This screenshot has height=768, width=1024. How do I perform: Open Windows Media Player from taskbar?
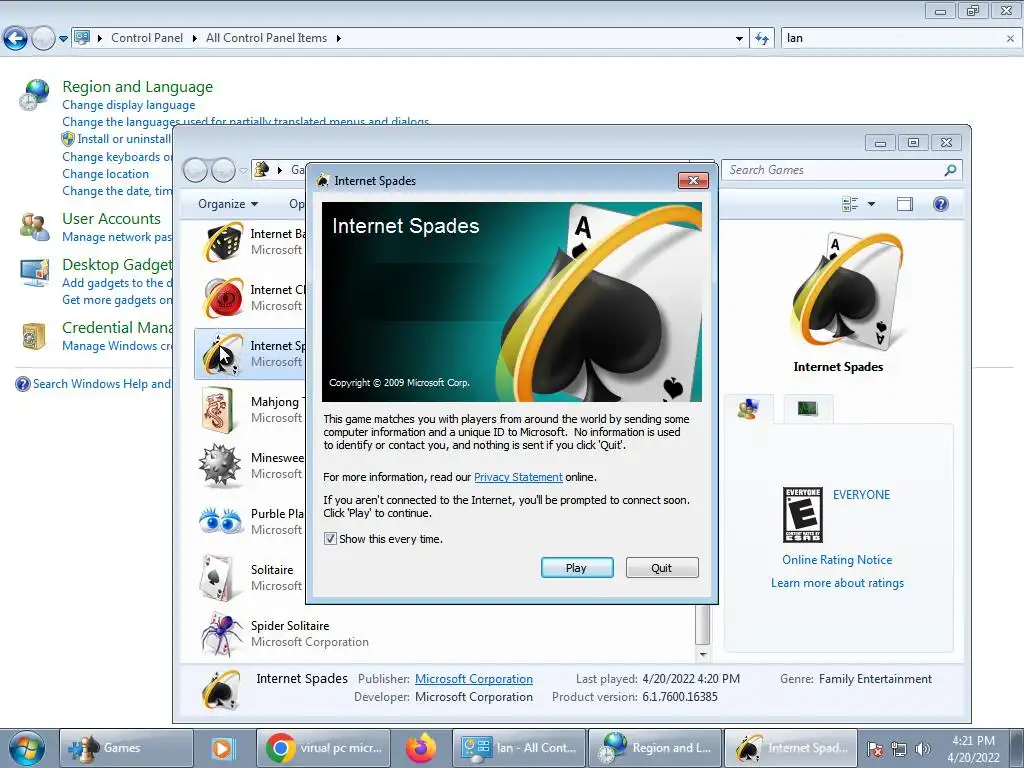(222, 748)
